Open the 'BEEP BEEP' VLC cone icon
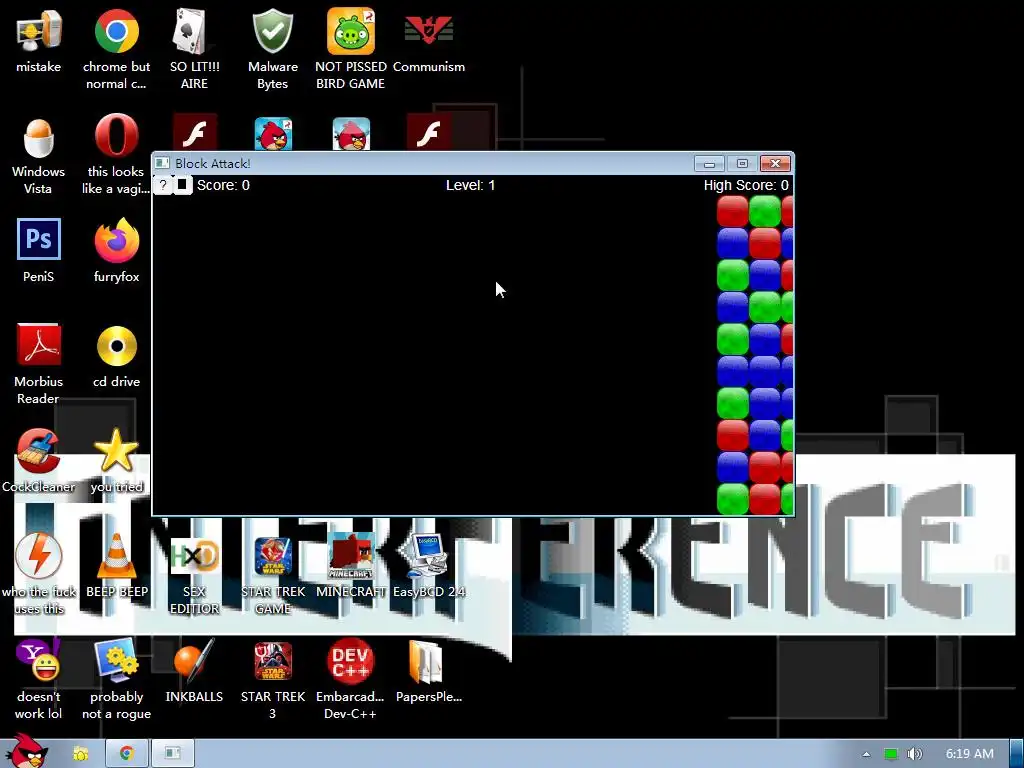The height and width of the screenshot is (768, 1024). pos(116,566)
